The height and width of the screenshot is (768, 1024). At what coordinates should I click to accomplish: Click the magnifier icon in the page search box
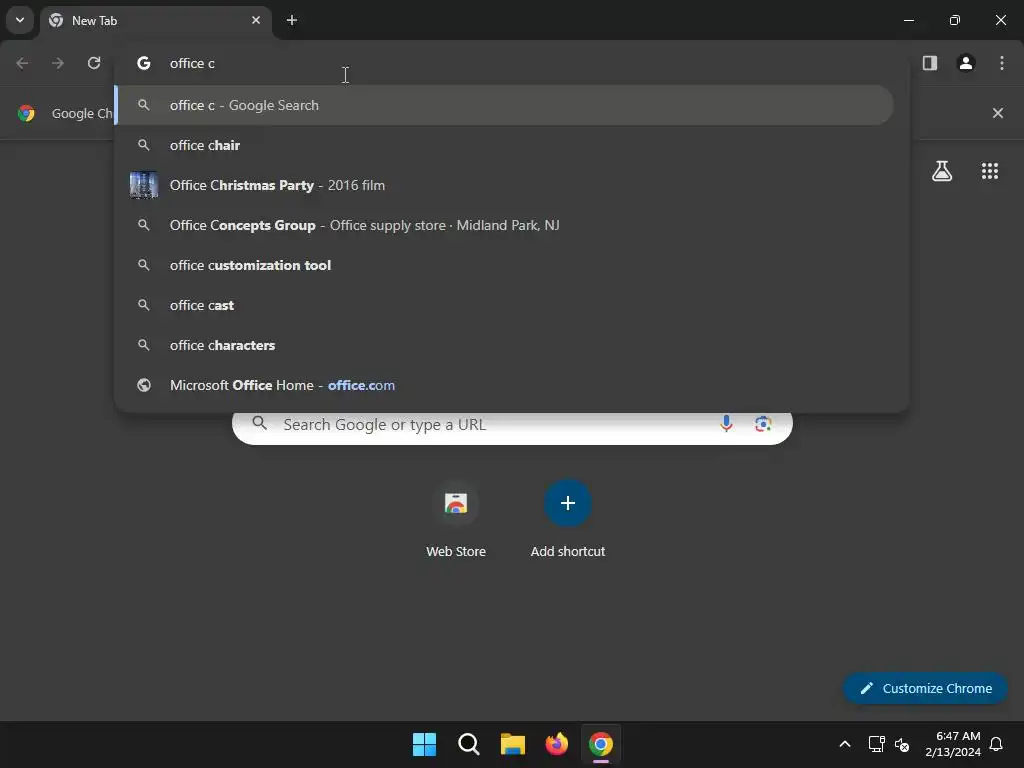tap(259, 423)
